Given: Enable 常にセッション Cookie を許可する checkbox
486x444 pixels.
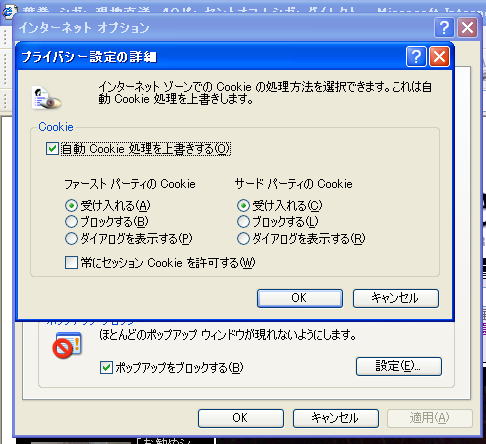Looking at the screenshot, I should click(x=71, y=263).
